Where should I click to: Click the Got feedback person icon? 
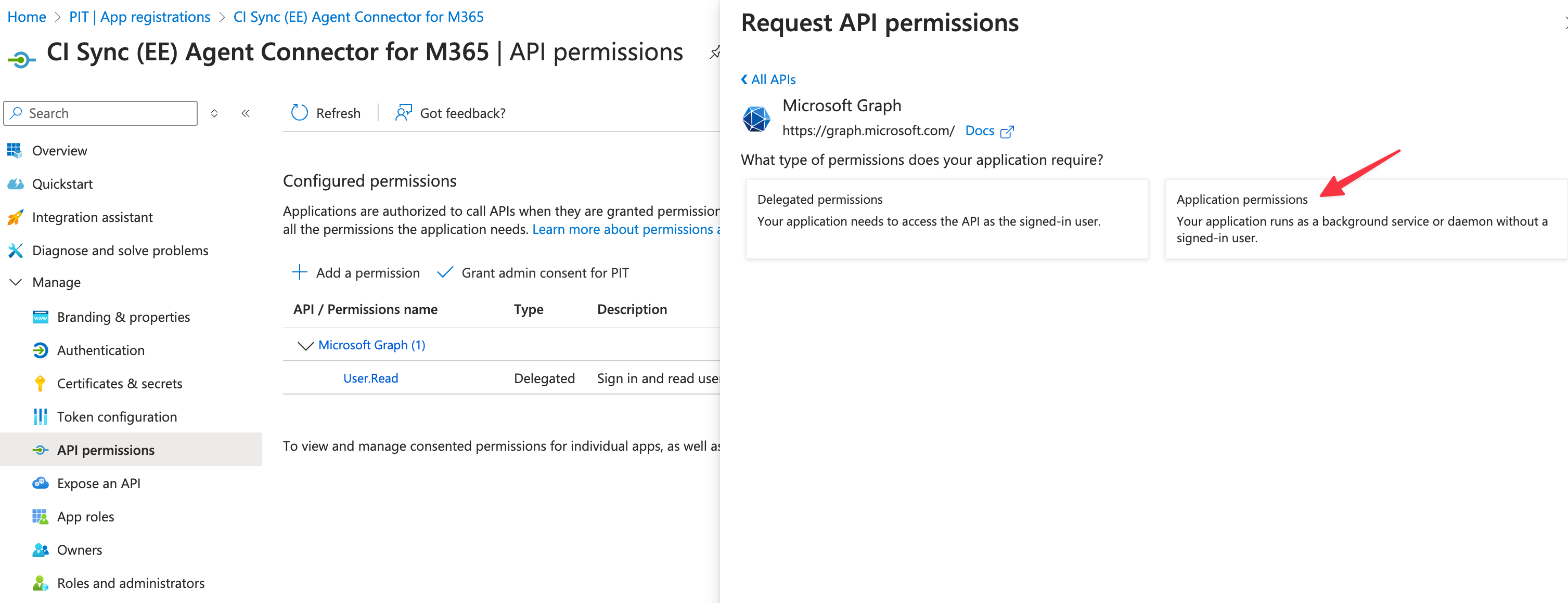tap(404, 113)
